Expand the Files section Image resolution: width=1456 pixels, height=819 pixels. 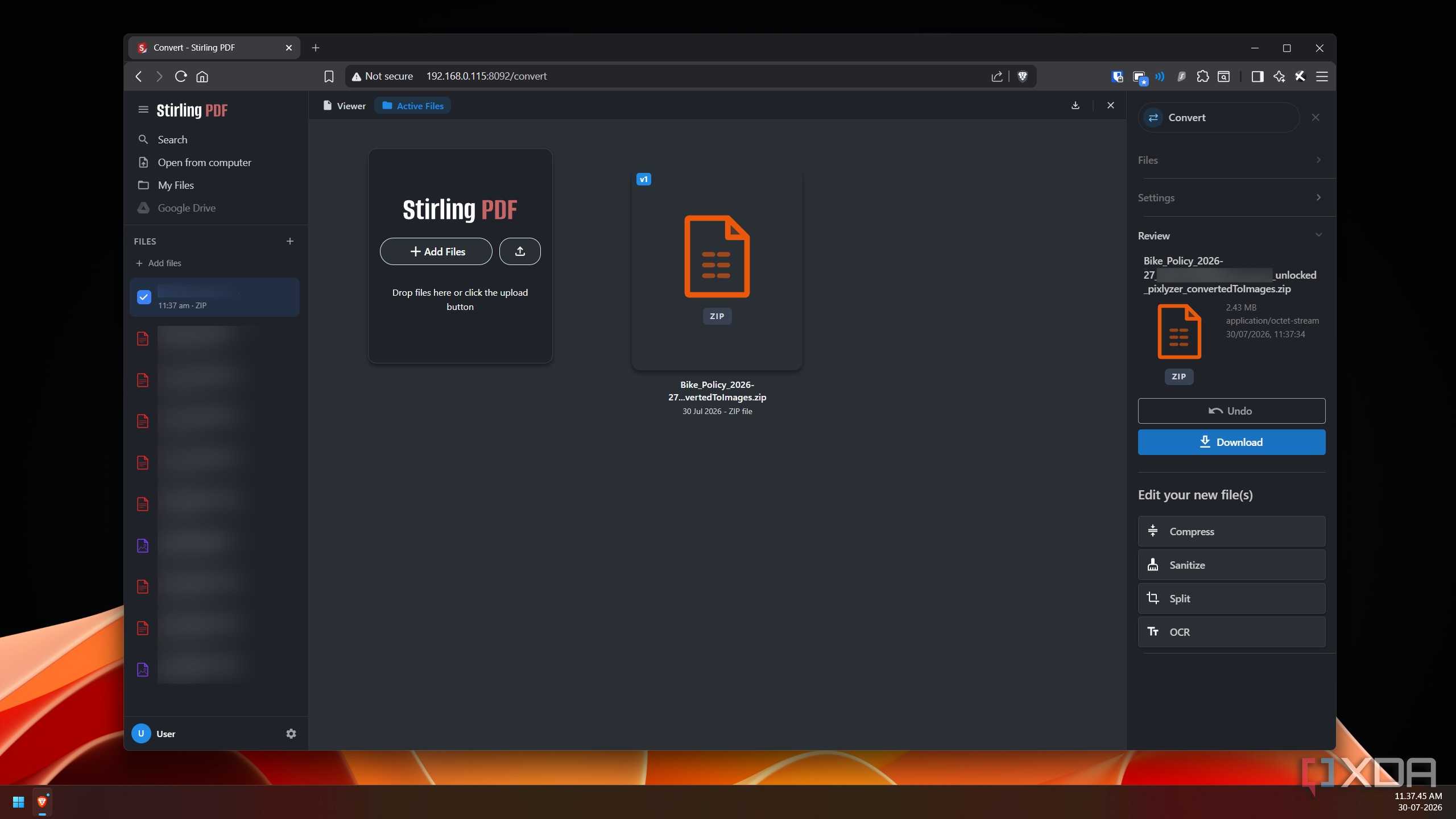pyautogui.click(x=1231, y=160)
